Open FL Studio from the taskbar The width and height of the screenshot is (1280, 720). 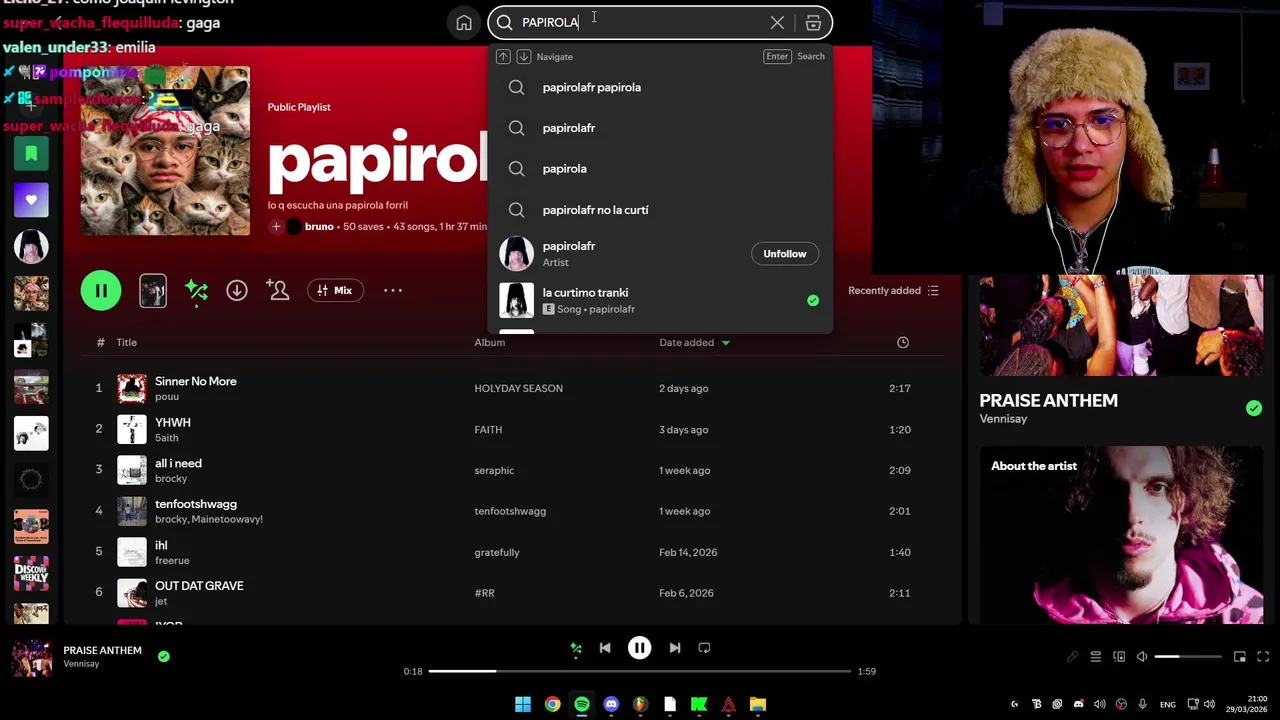(x=640, y=704)
